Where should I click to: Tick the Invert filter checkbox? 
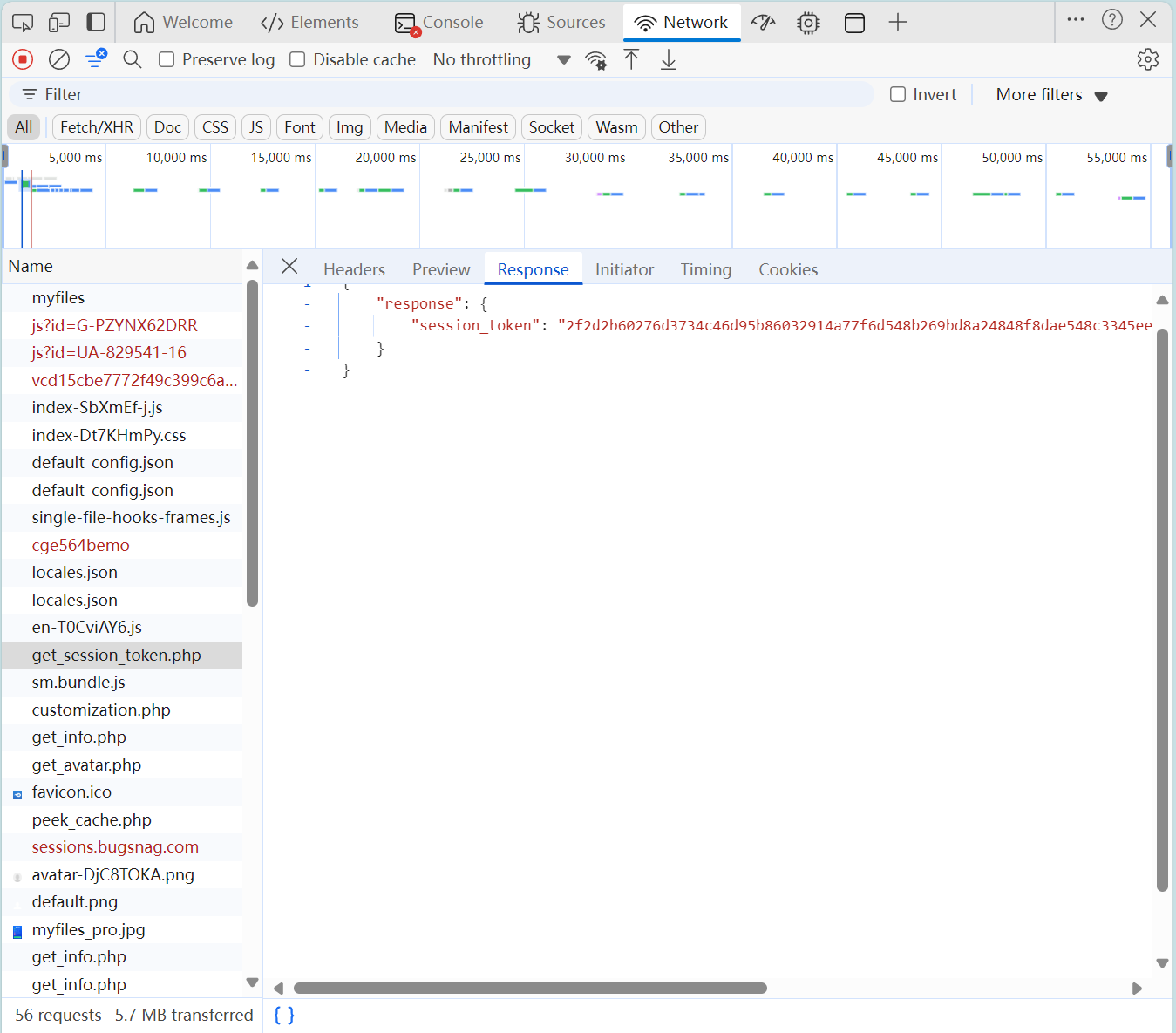pos(898,94)
